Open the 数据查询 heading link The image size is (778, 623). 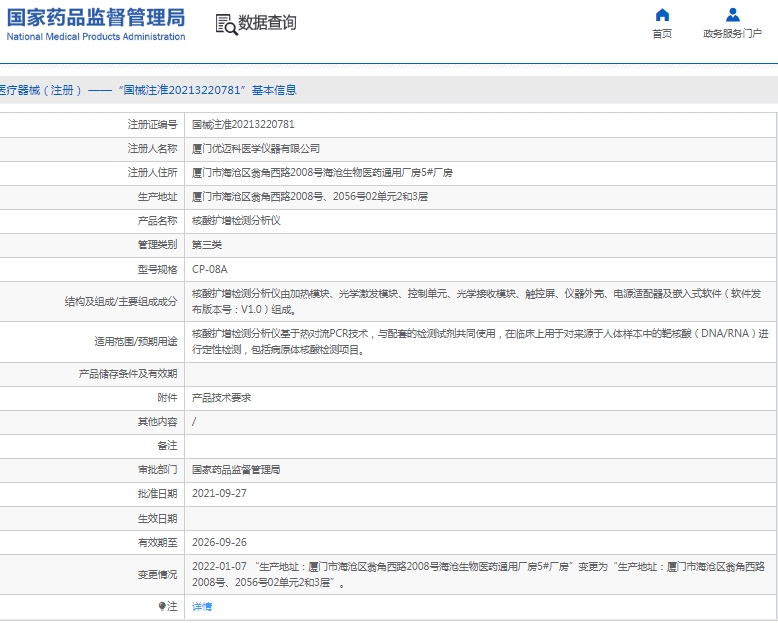click(x=267, y=23)
